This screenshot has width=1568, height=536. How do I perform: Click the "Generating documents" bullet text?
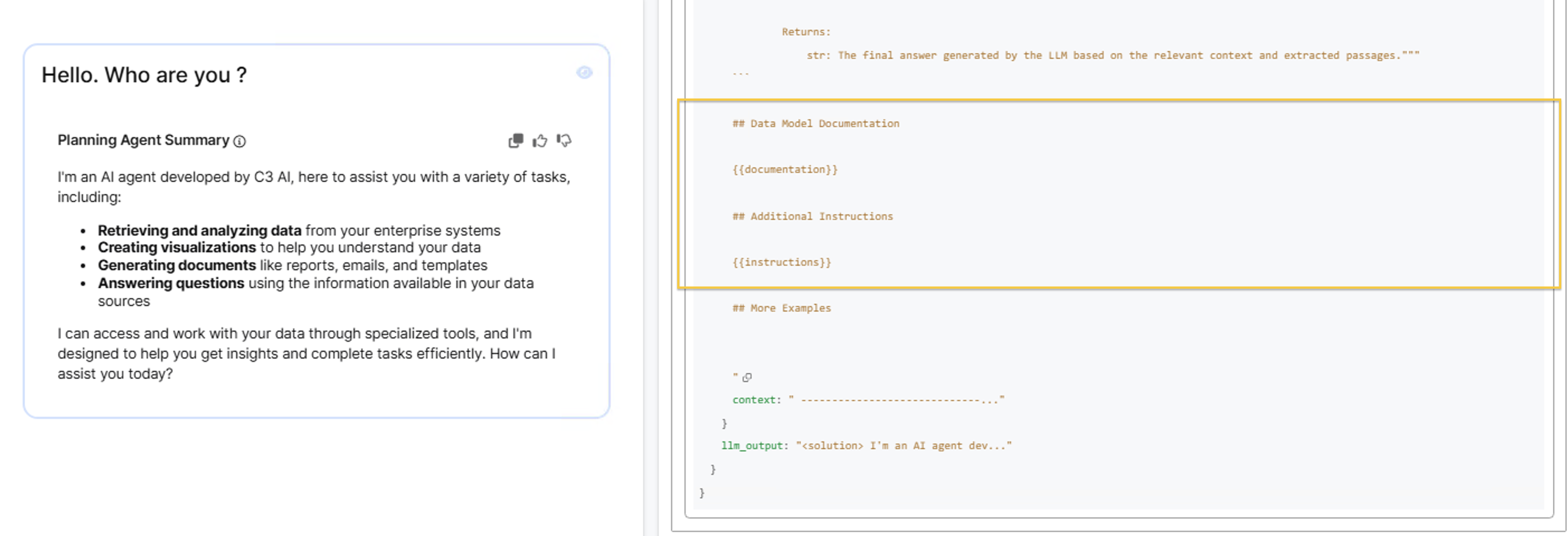click(177, 265)
